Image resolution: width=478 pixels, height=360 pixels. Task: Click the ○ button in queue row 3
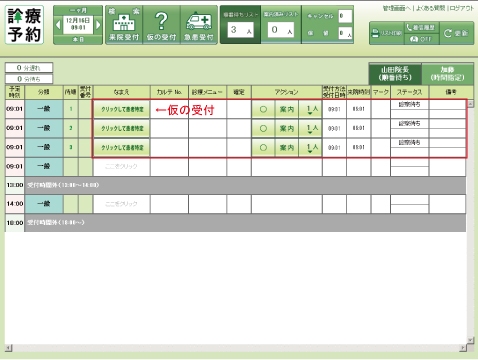tap(263, 147)
